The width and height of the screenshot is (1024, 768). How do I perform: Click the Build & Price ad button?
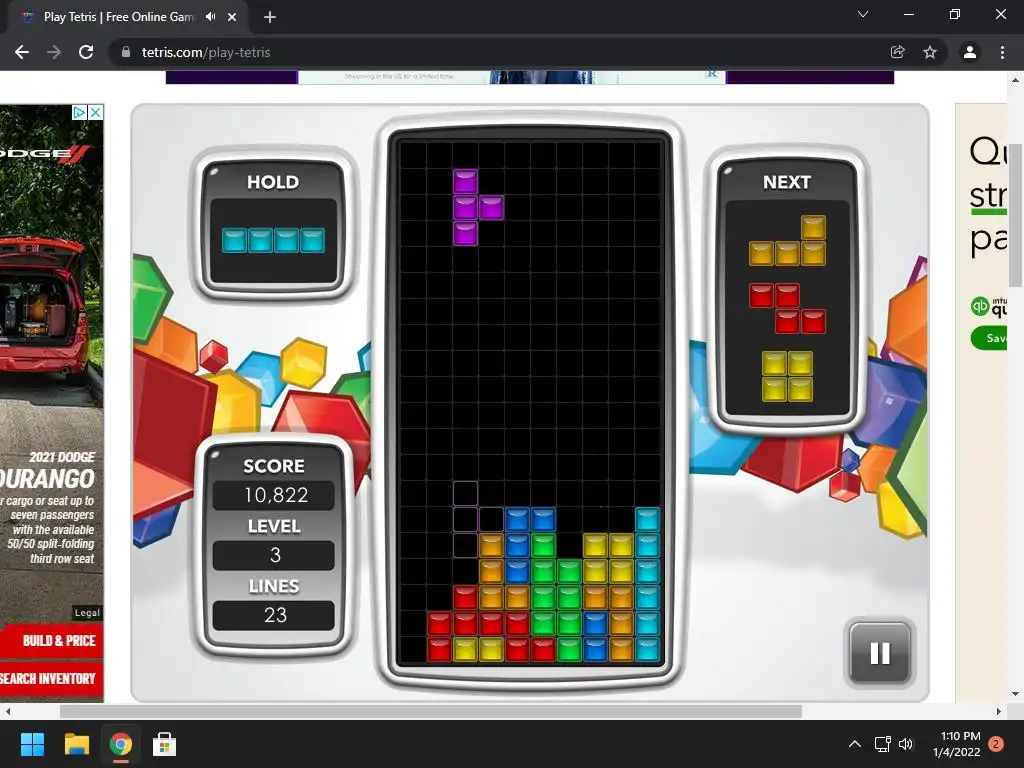point(52,641)
